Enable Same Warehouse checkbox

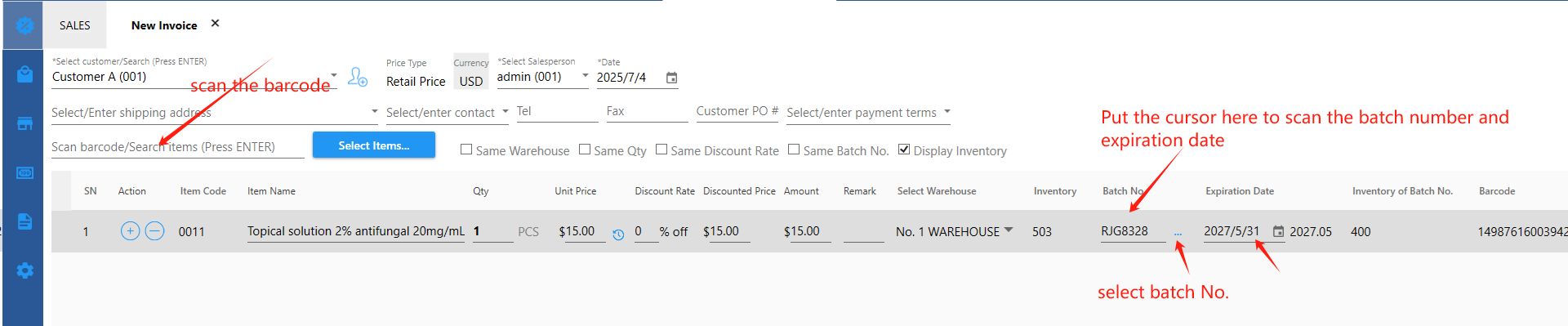point(466,150)
